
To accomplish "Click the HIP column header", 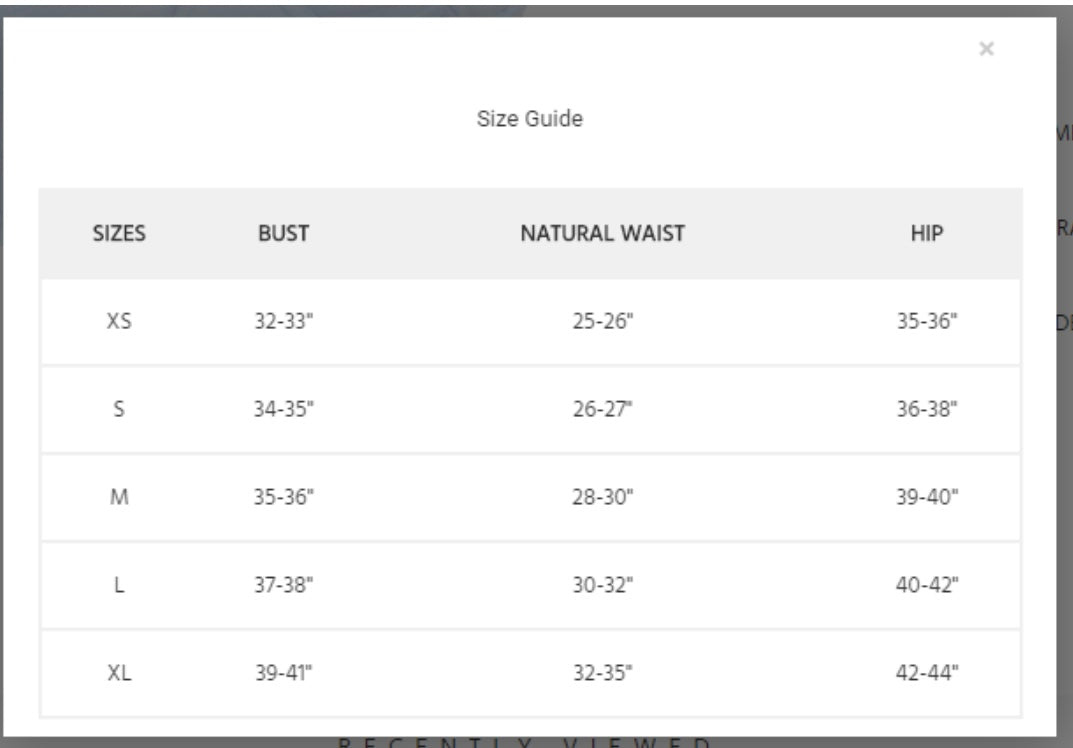I will [x=927, y=234].
